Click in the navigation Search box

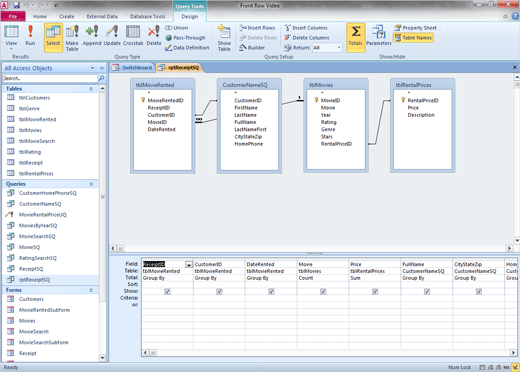[50, 78]
